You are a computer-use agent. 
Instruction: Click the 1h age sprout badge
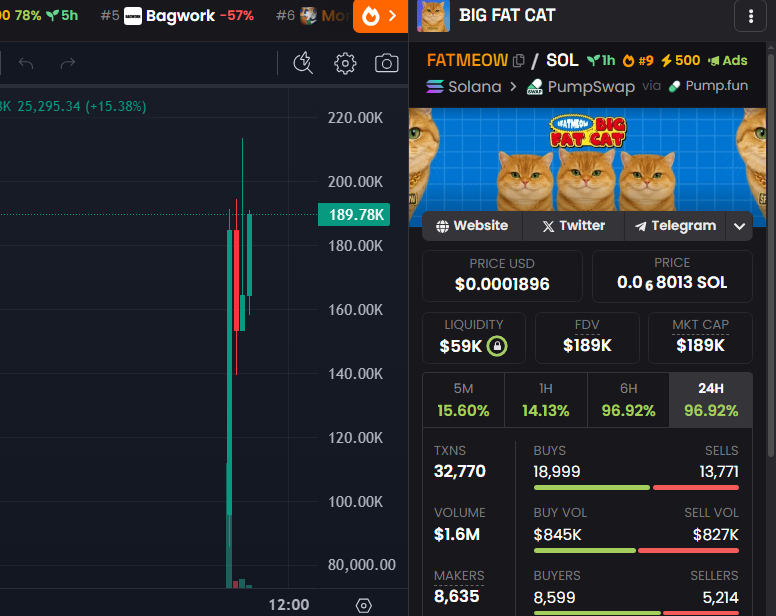[x=601, y=60]
